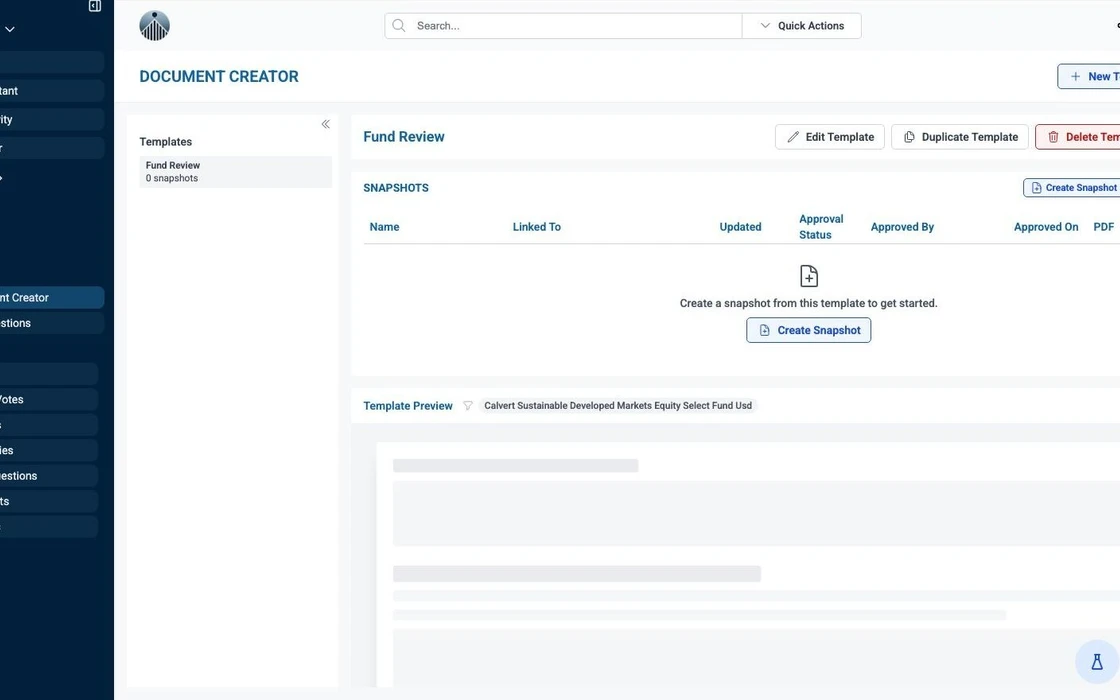
Task: Open the flask lab floating button
Action: (1096, 662)
